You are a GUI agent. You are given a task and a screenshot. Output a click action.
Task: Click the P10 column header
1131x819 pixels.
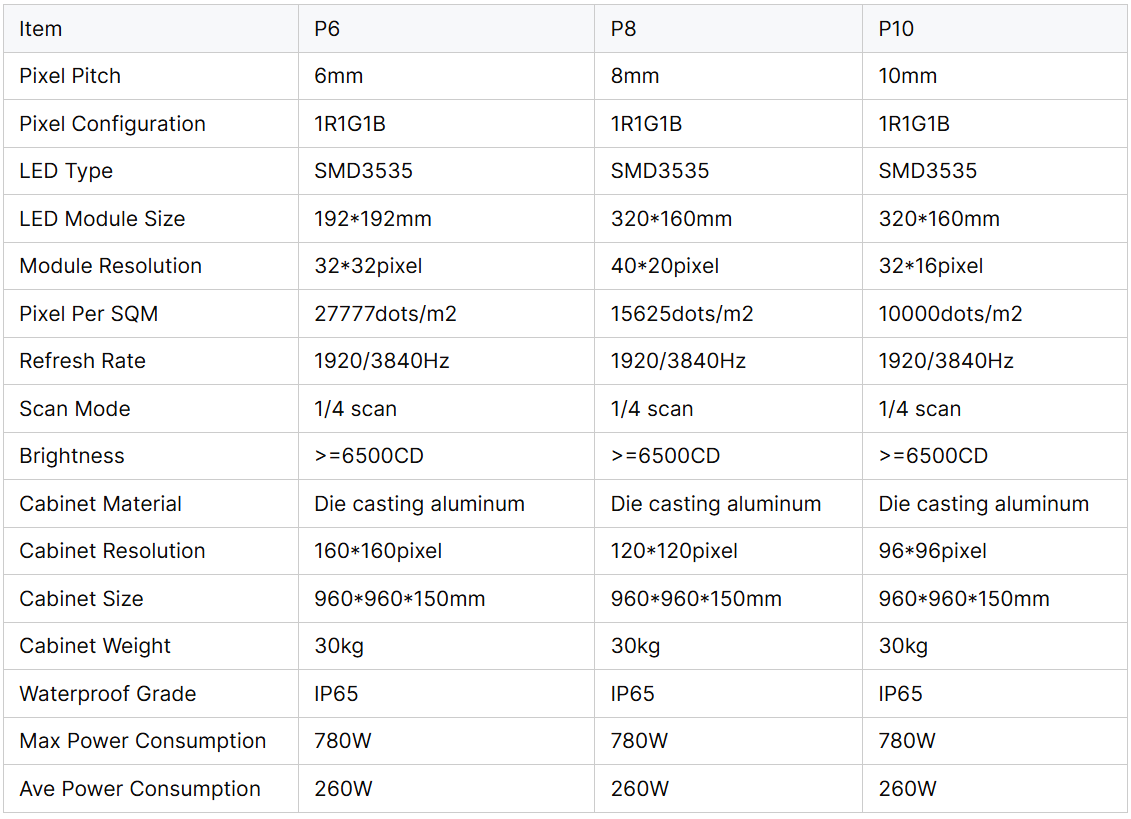pyautogui.click(x=896, y=29)
